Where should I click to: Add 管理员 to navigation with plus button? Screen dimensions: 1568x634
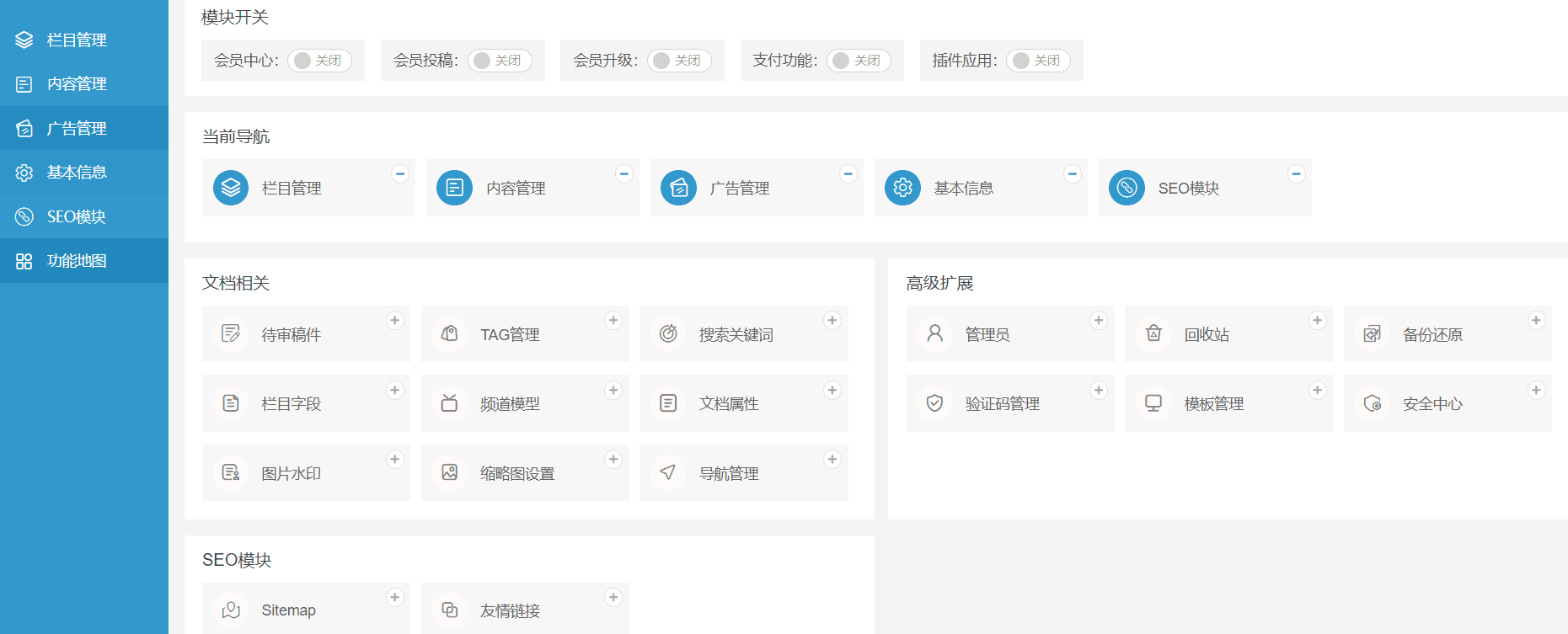coord(1099,321)
